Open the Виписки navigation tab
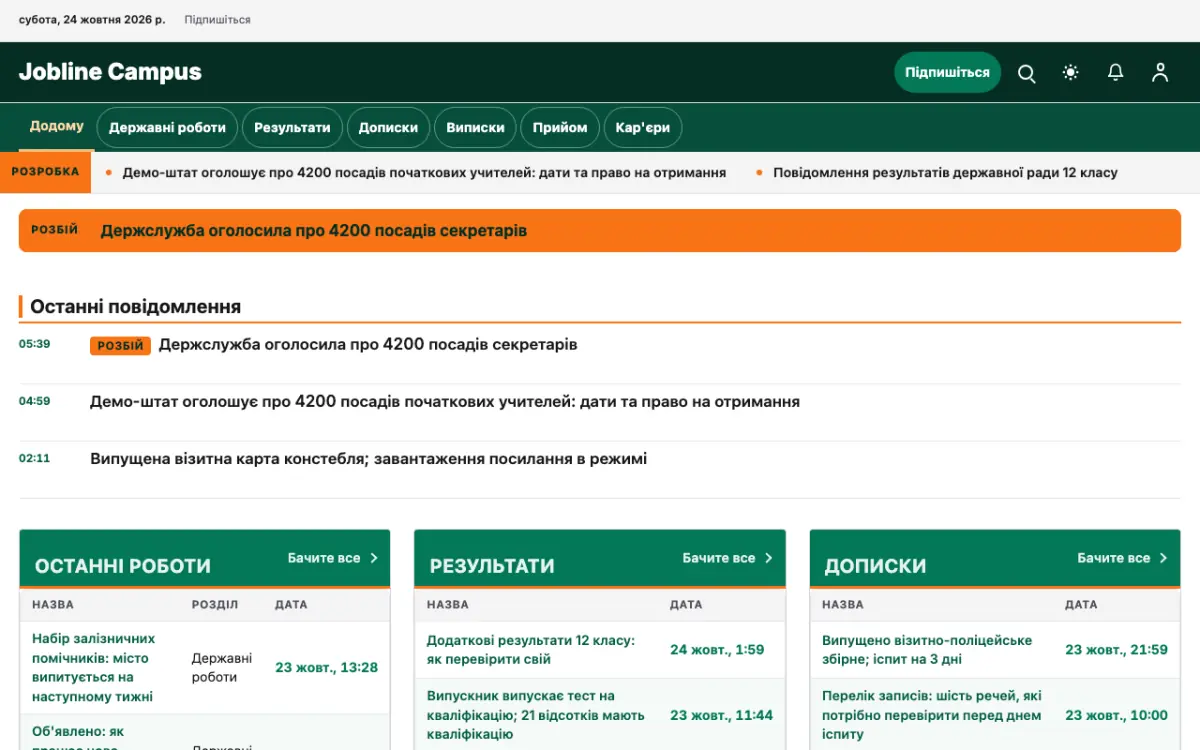 coord(475,128)
